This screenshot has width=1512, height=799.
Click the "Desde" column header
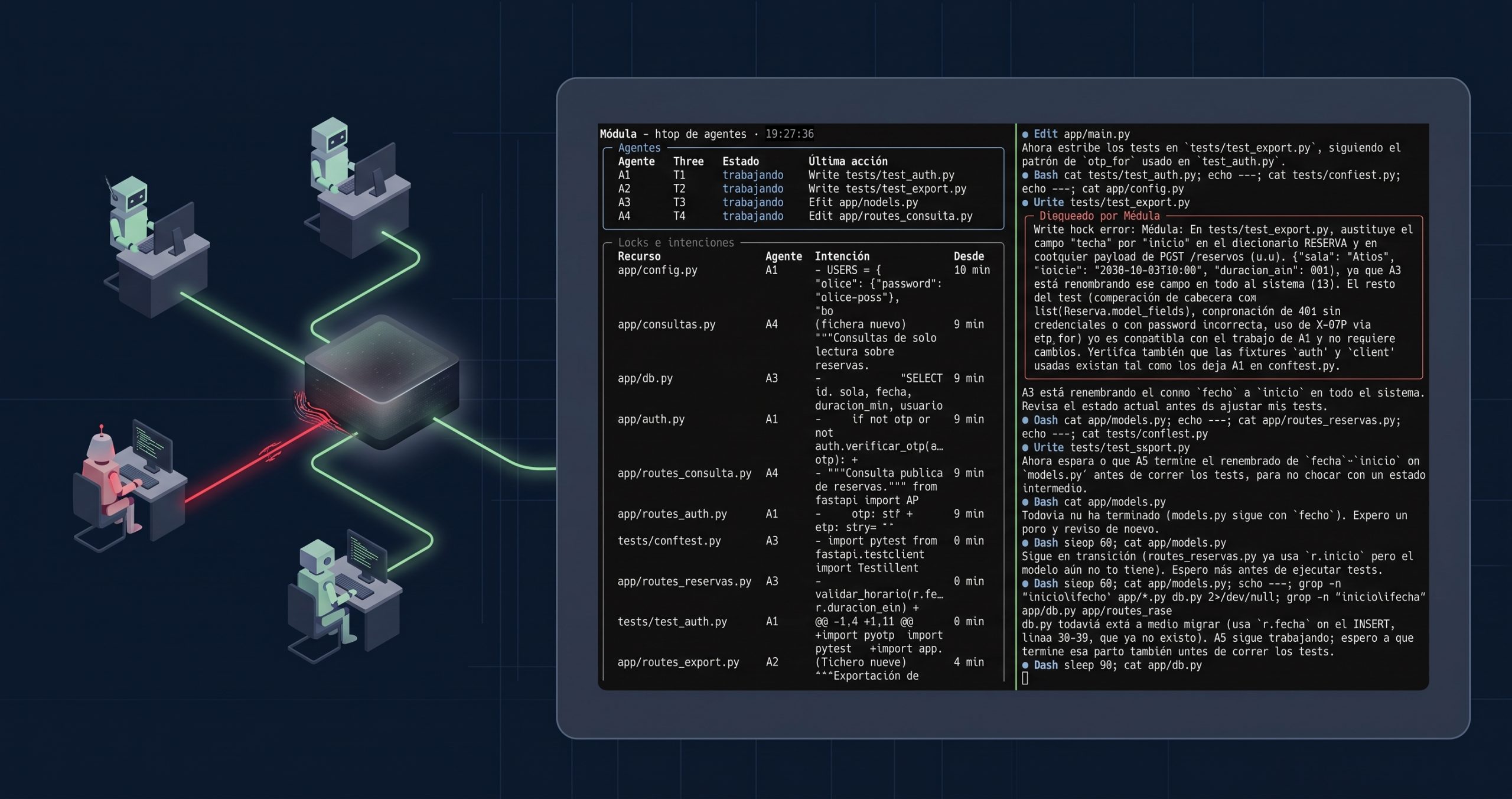tap(969, 256)
